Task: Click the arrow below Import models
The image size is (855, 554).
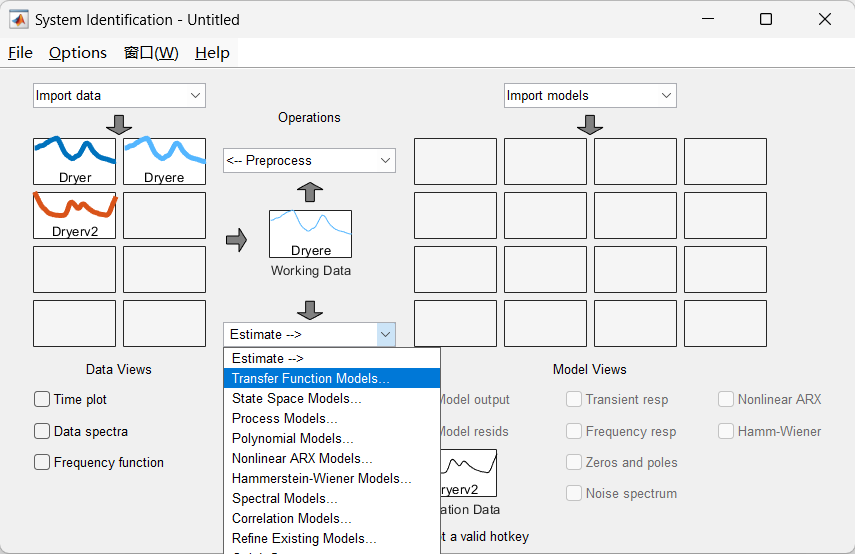Action: (590, 124)
